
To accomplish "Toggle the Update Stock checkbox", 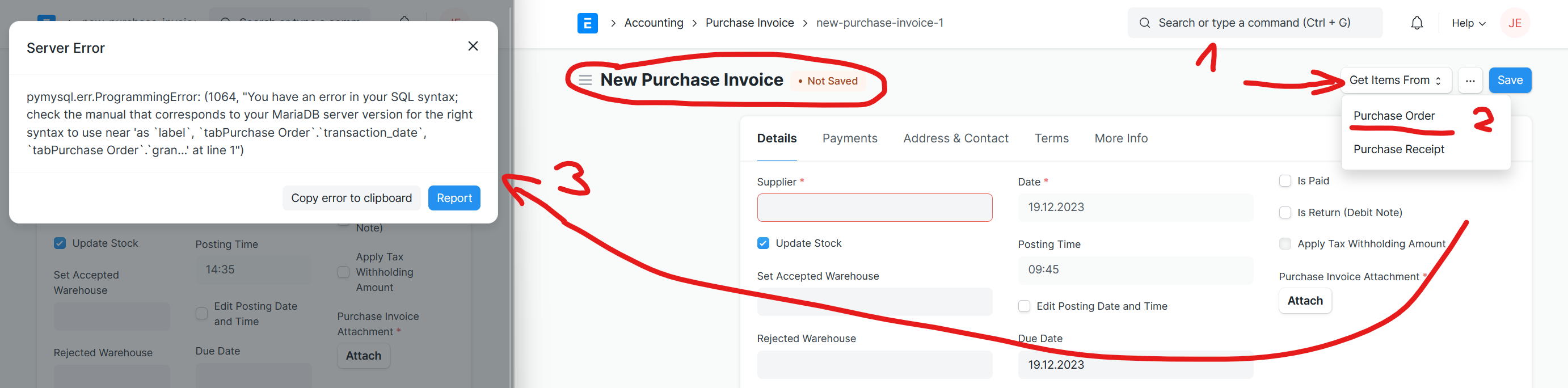I will [x=762, y=243].
